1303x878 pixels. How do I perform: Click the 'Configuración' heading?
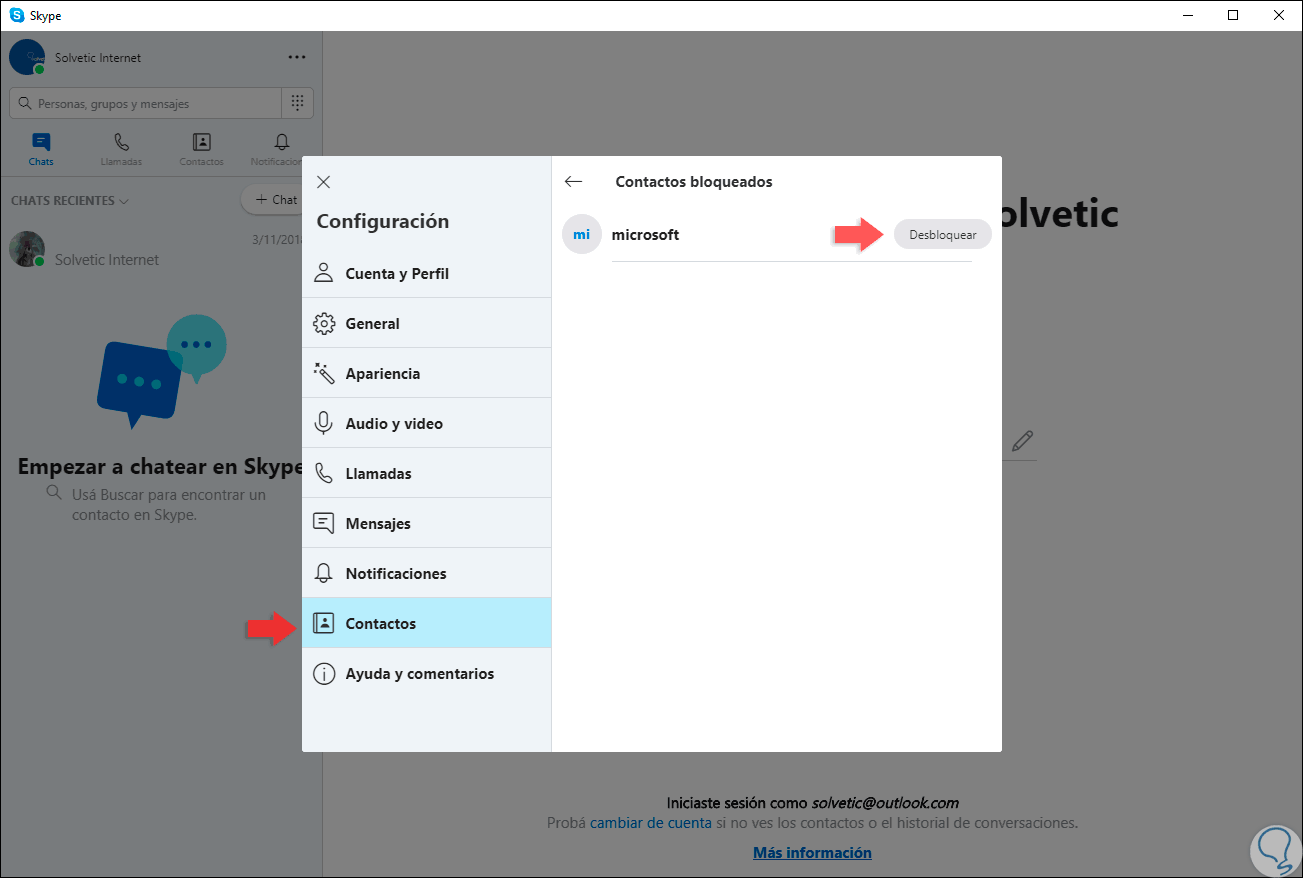coord(383,221)
